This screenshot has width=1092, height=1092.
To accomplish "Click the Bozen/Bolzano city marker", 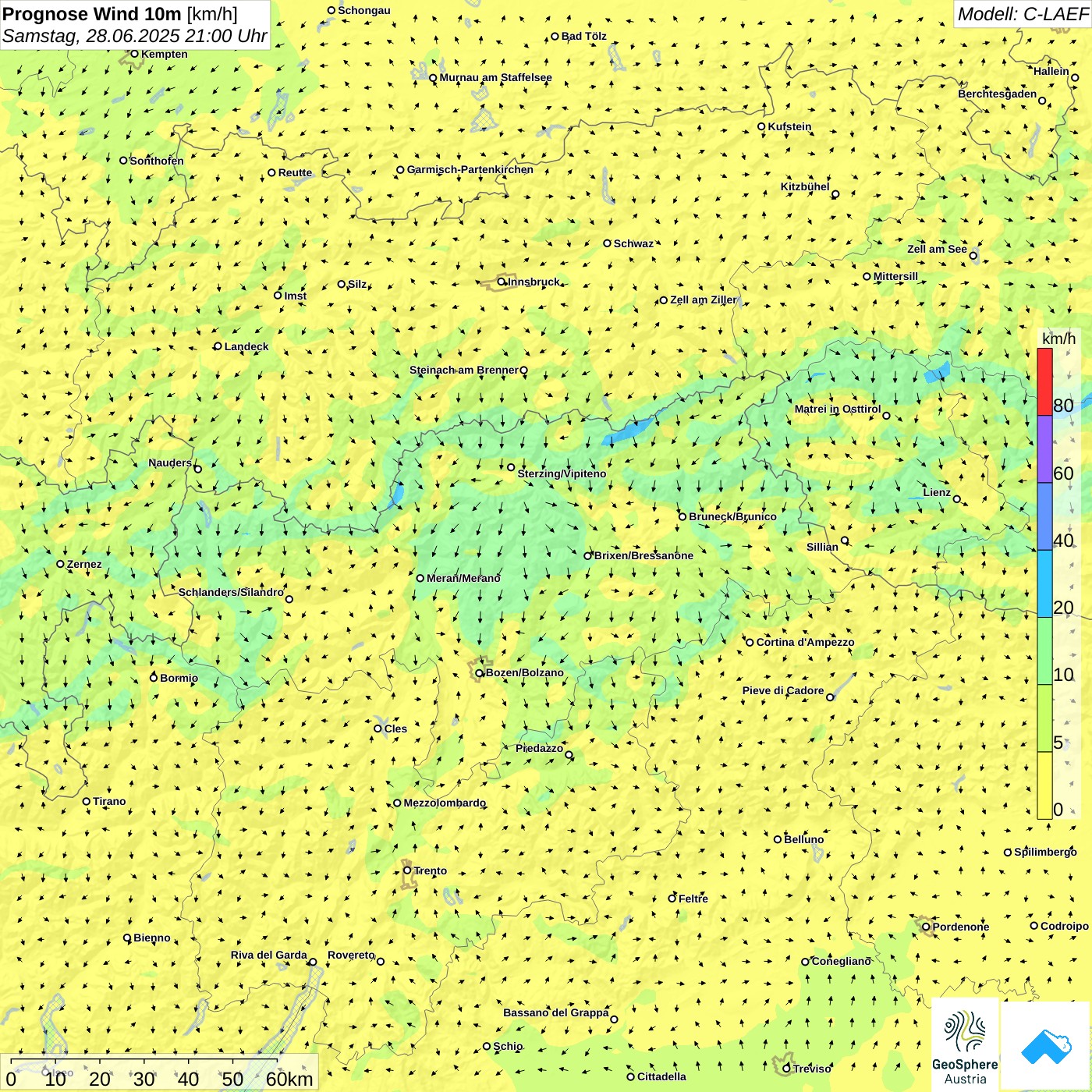I will coord(479,673).
